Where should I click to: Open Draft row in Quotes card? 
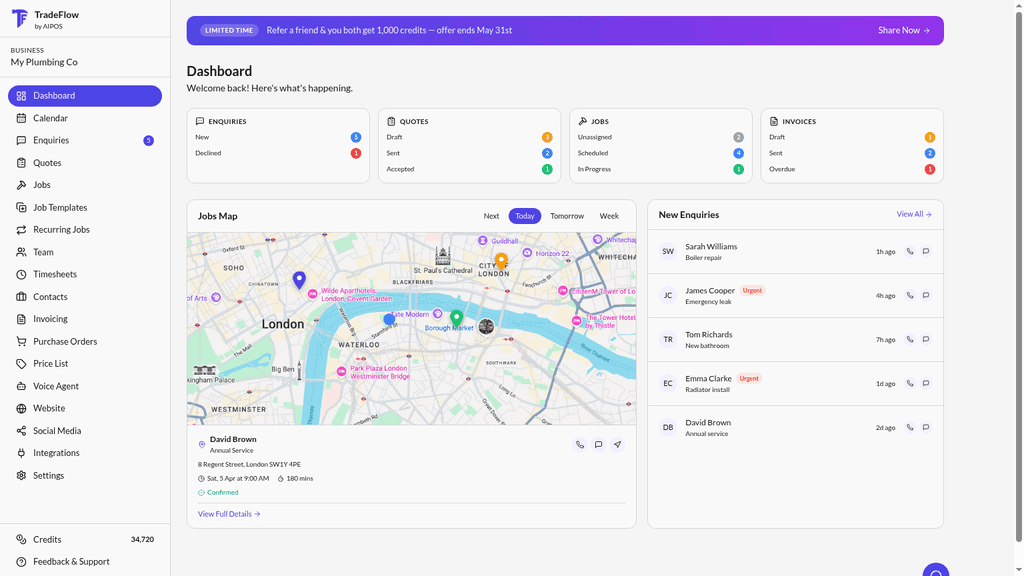click(x=469, y=137)
